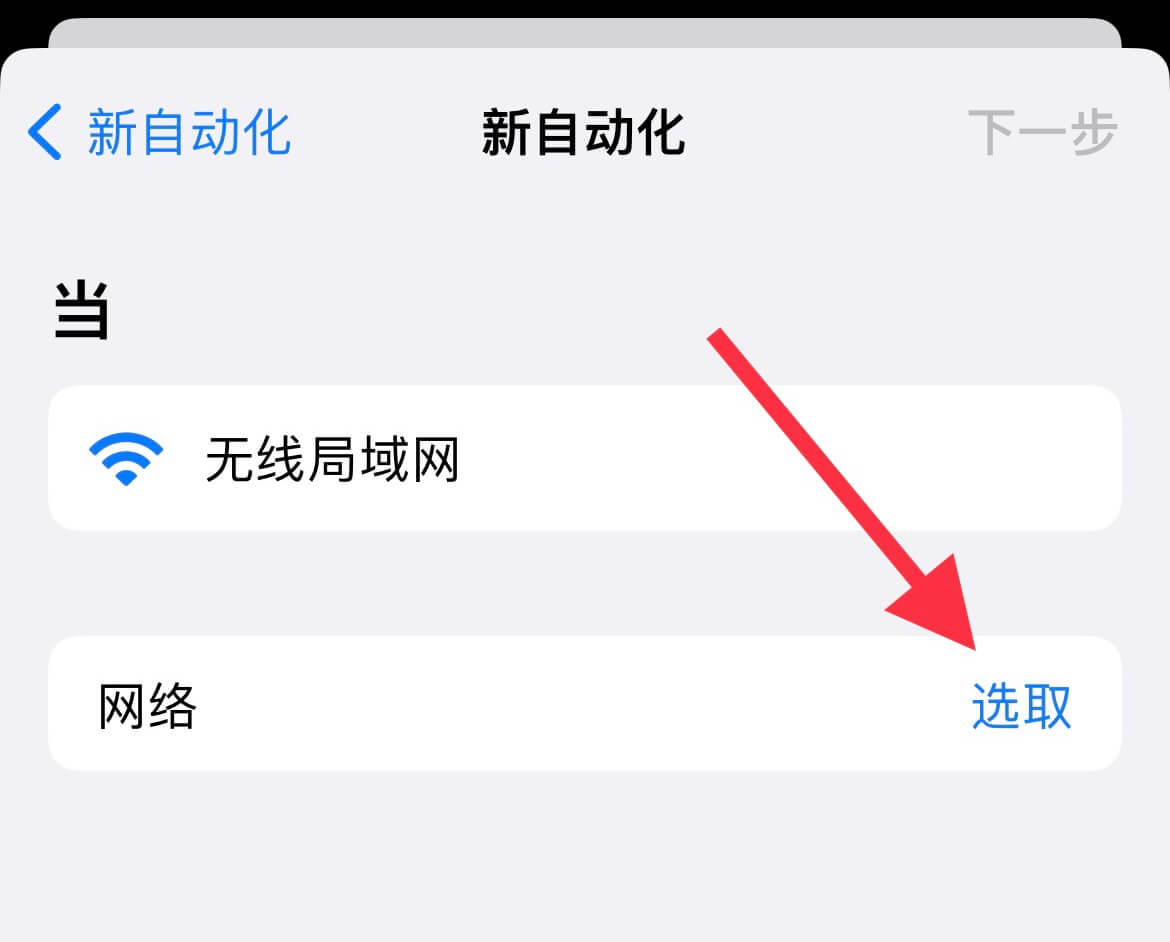The image size is (1170, 942).
Task: Tap the blue 选取 link
Action: [x=1021, y=705]
